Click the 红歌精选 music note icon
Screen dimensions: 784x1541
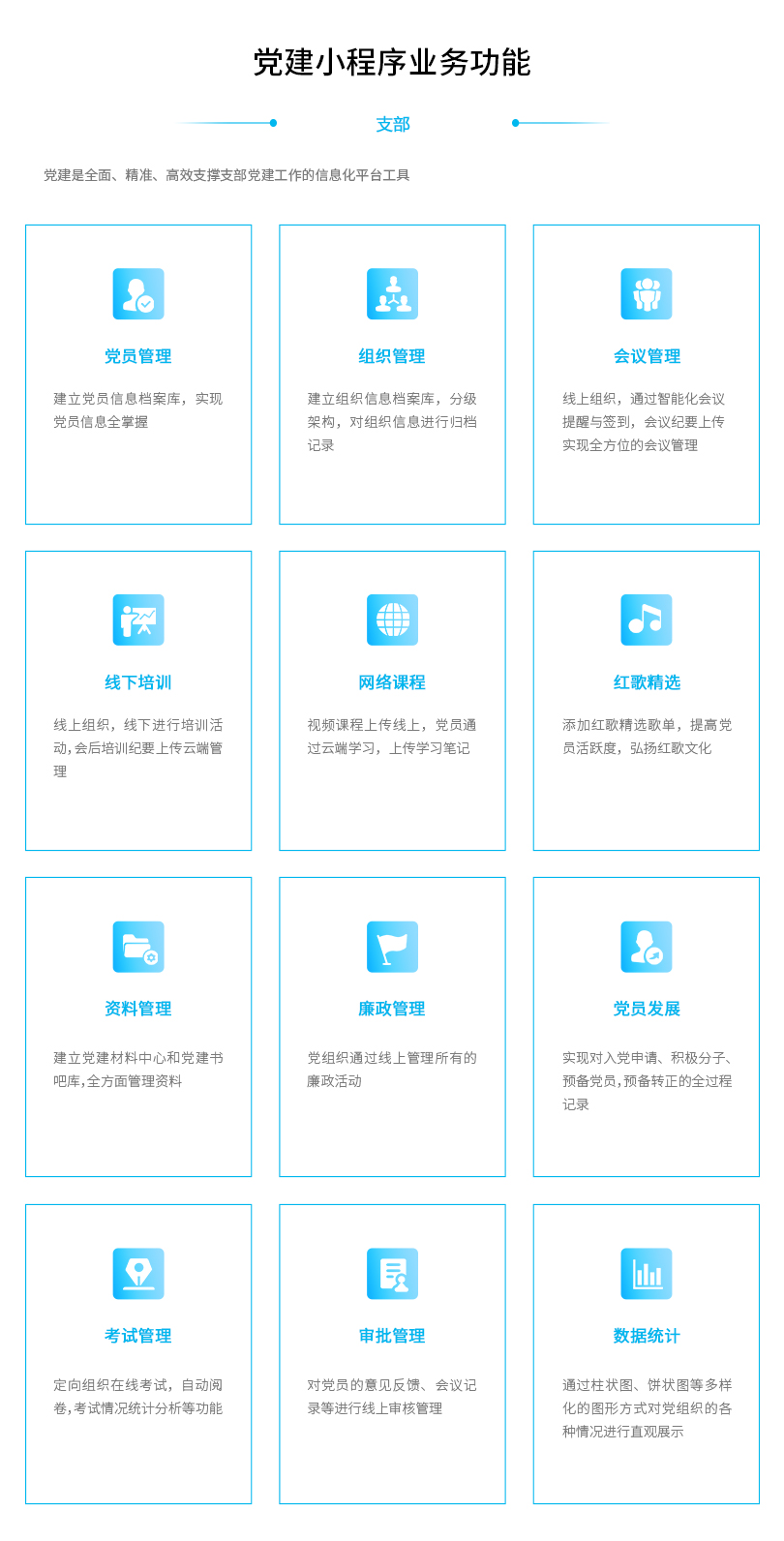pyautogui.click(x=647, y=620)
